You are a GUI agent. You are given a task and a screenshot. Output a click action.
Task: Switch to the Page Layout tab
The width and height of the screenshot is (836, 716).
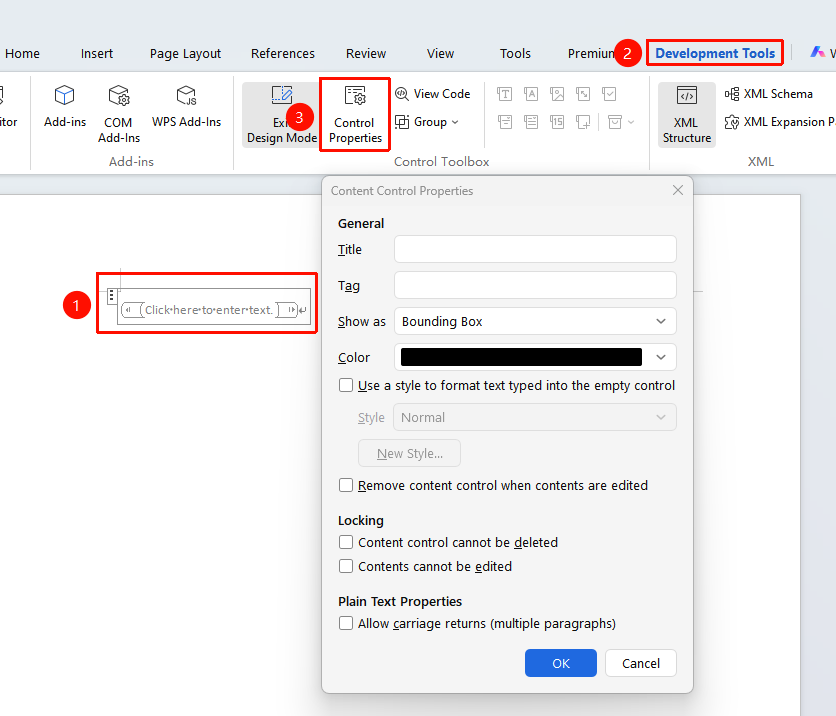185,54
